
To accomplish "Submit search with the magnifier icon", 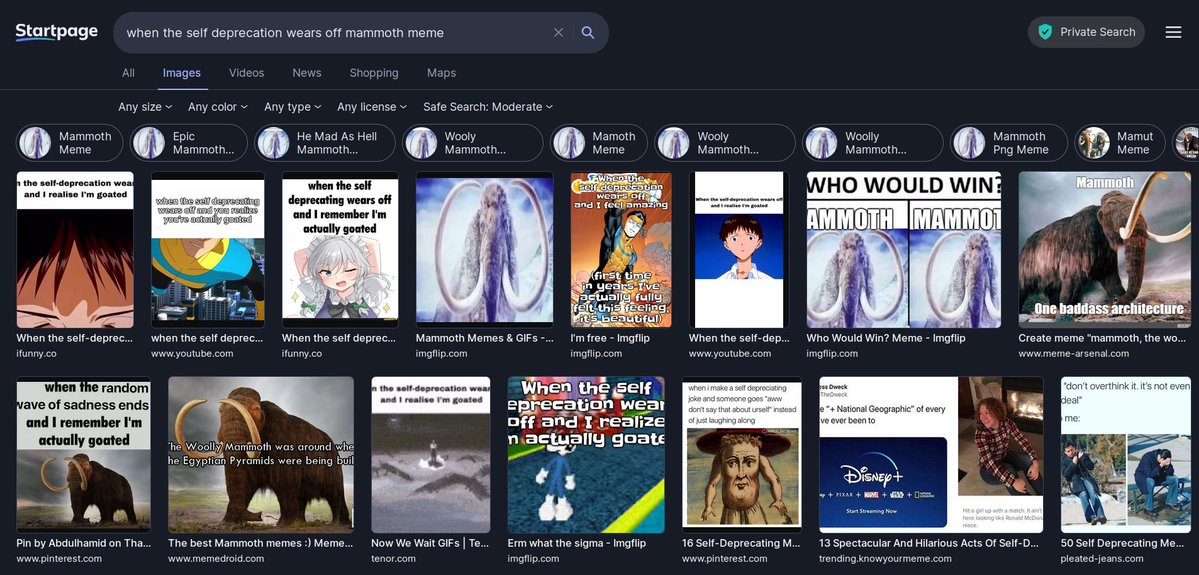I will tap(587, 32).
